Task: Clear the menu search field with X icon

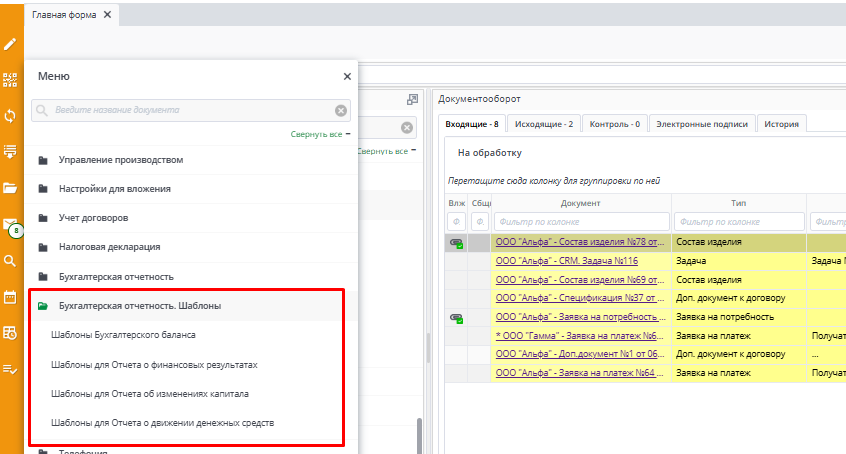Action: click(x=341, y=110)
